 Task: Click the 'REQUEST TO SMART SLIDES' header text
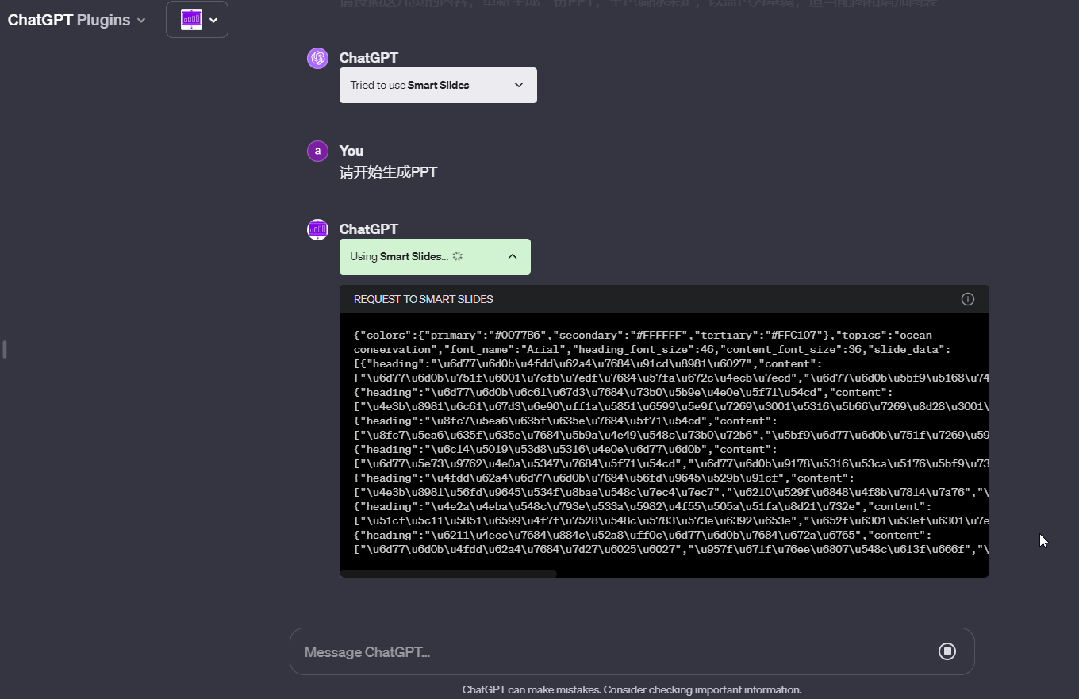tap(423, 299)
